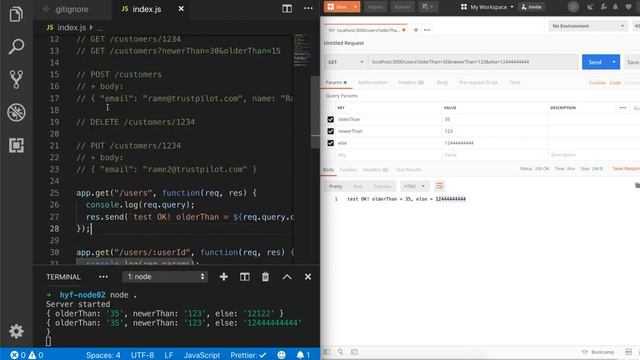Open the Manage gear menu in VS Code
This screenshot has height=360, width=640.
16,331
